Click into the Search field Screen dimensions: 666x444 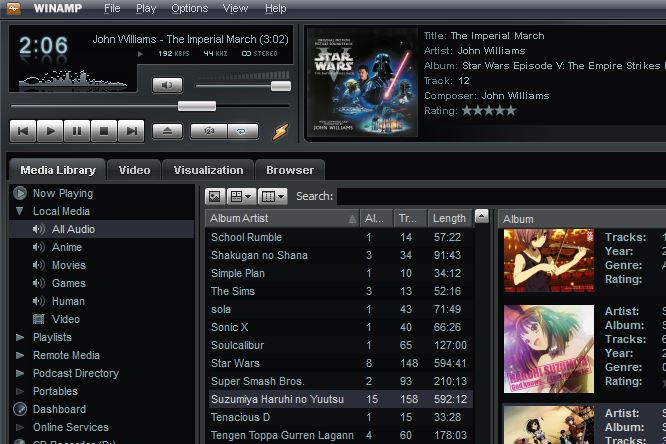[x=502, y=196]
